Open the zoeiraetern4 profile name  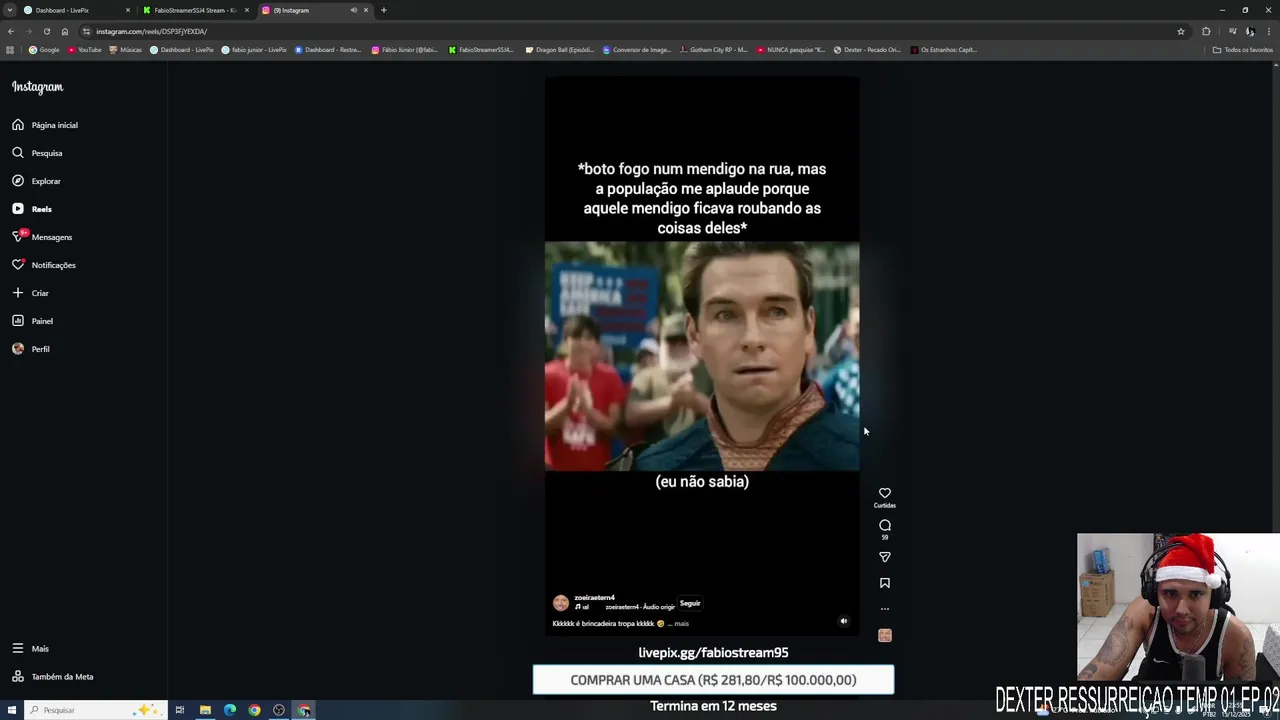(594, 598)
